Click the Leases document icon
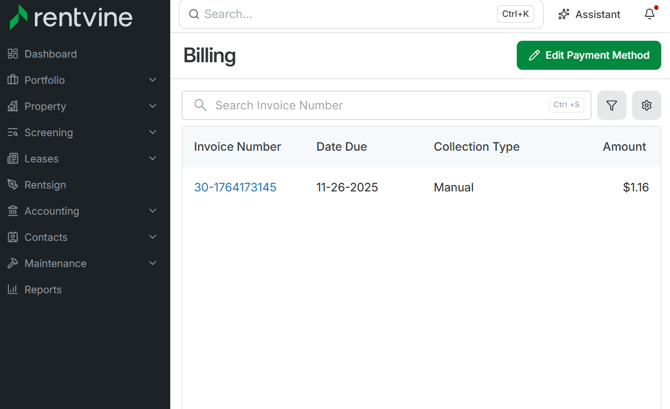The image size is (670, 409). tap(13, 159)
